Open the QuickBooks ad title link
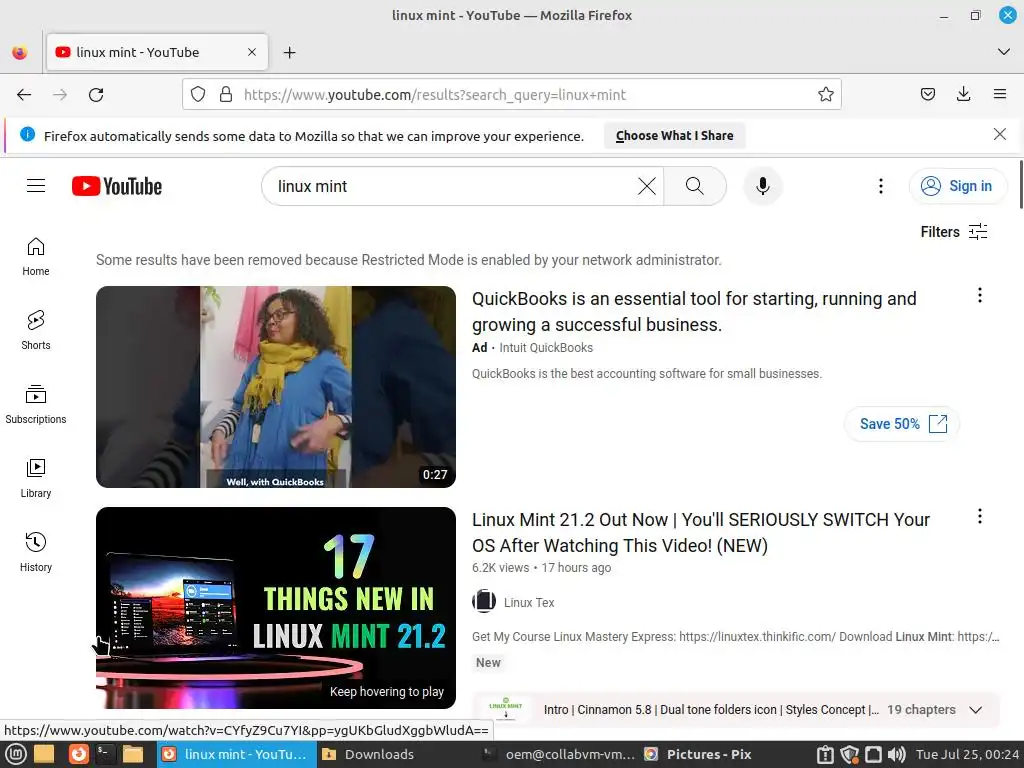Viewport: 1024px width, 768px height. (694, 312)
